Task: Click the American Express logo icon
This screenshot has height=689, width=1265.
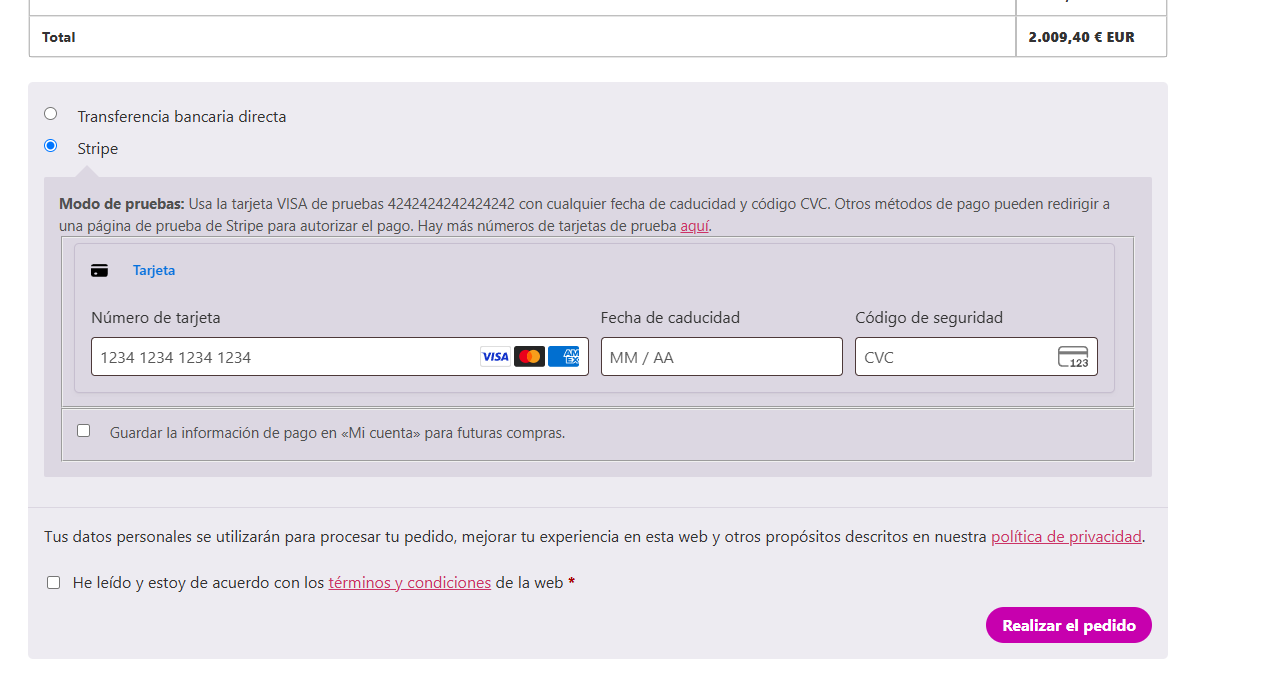Action: click(563, 357)
